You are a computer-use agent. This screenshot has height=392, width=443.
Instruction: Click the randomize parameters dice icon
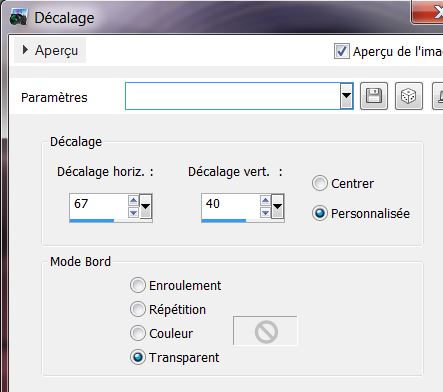click(409, 96)
